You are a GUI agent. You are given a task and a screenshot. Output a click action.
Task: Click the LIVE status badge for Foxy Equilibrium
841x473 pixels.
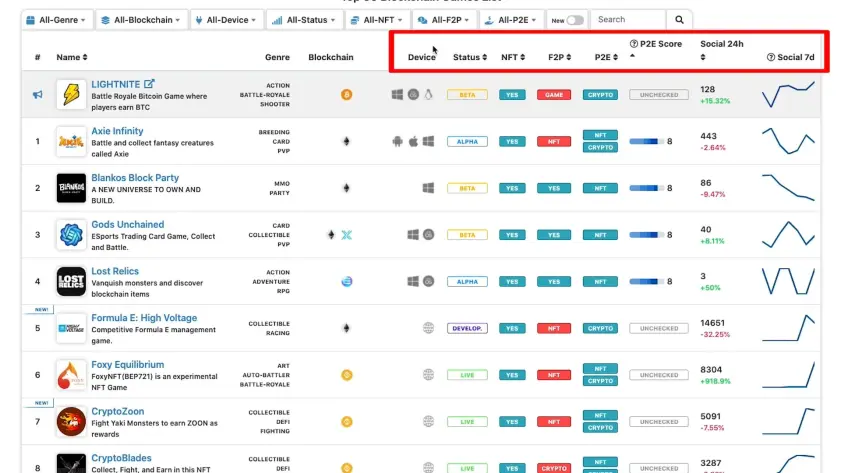[x=467, y=375]
